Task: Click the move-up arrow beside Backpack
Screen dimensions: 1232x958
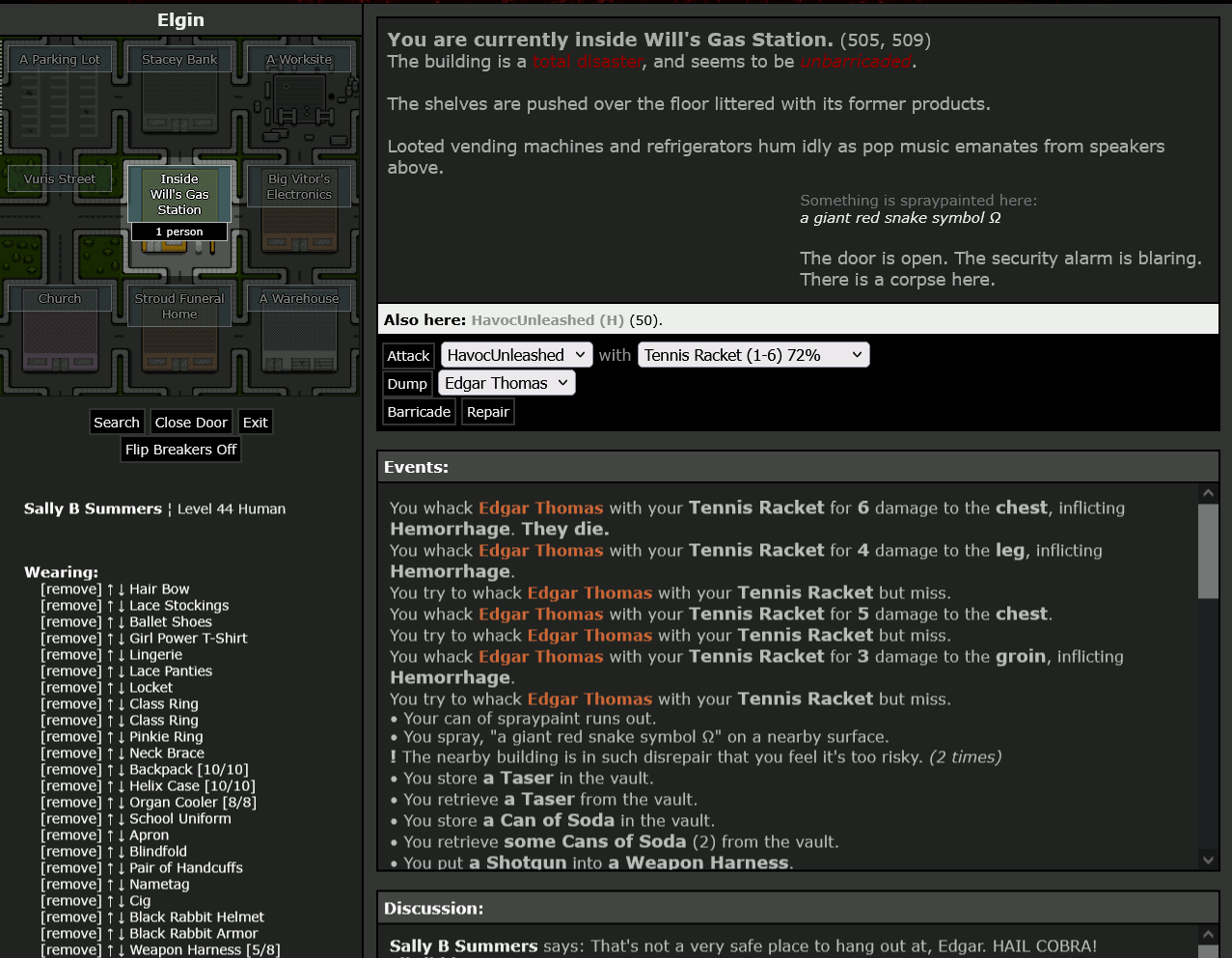Action: [x=110, y=770]
